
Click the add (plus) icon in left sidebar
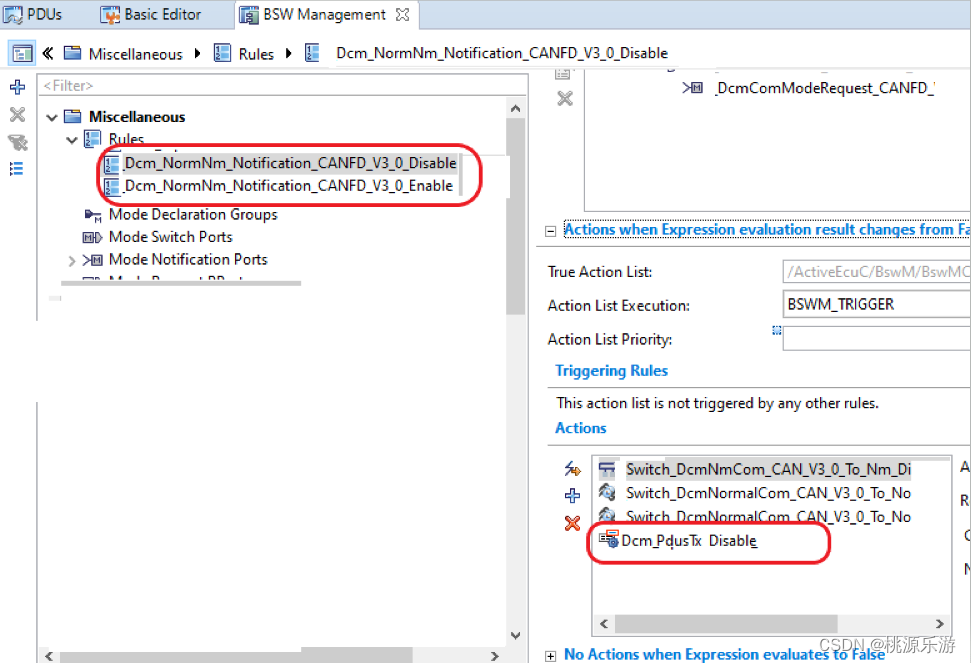(x=17, y=87)
